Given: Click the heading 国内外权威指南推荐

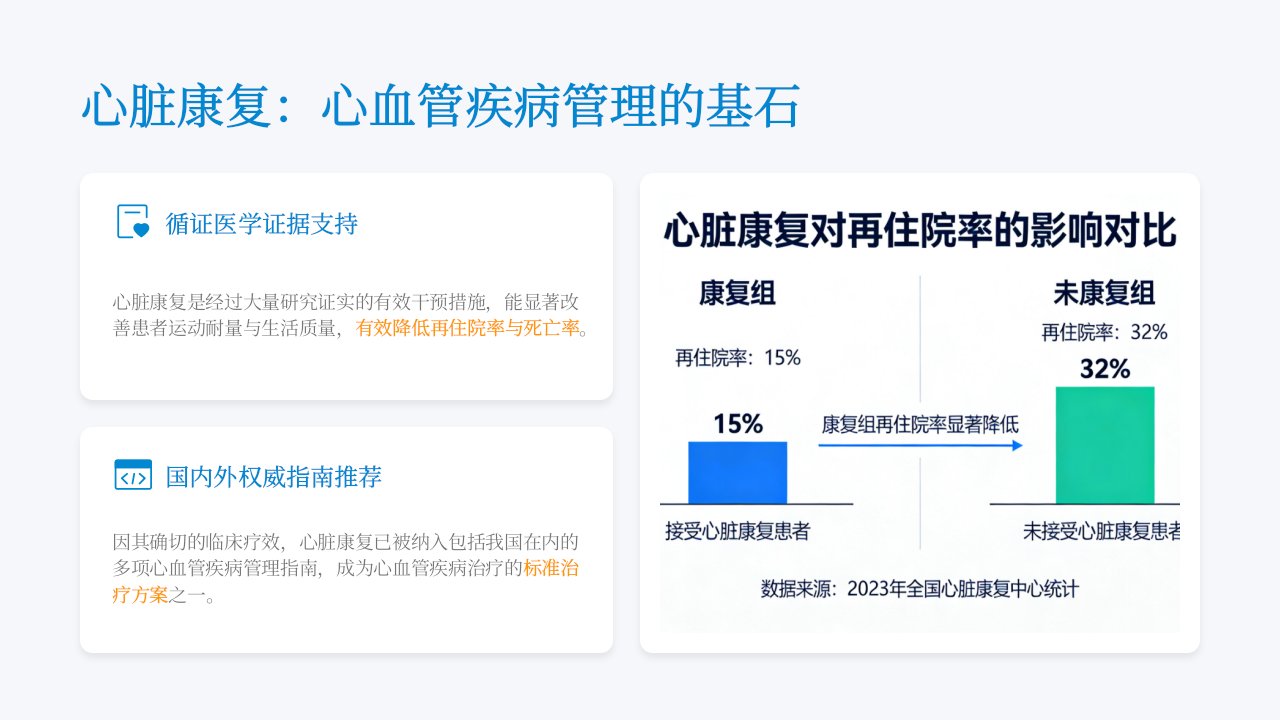Looking at the screenshot, I should pos(274,476).
